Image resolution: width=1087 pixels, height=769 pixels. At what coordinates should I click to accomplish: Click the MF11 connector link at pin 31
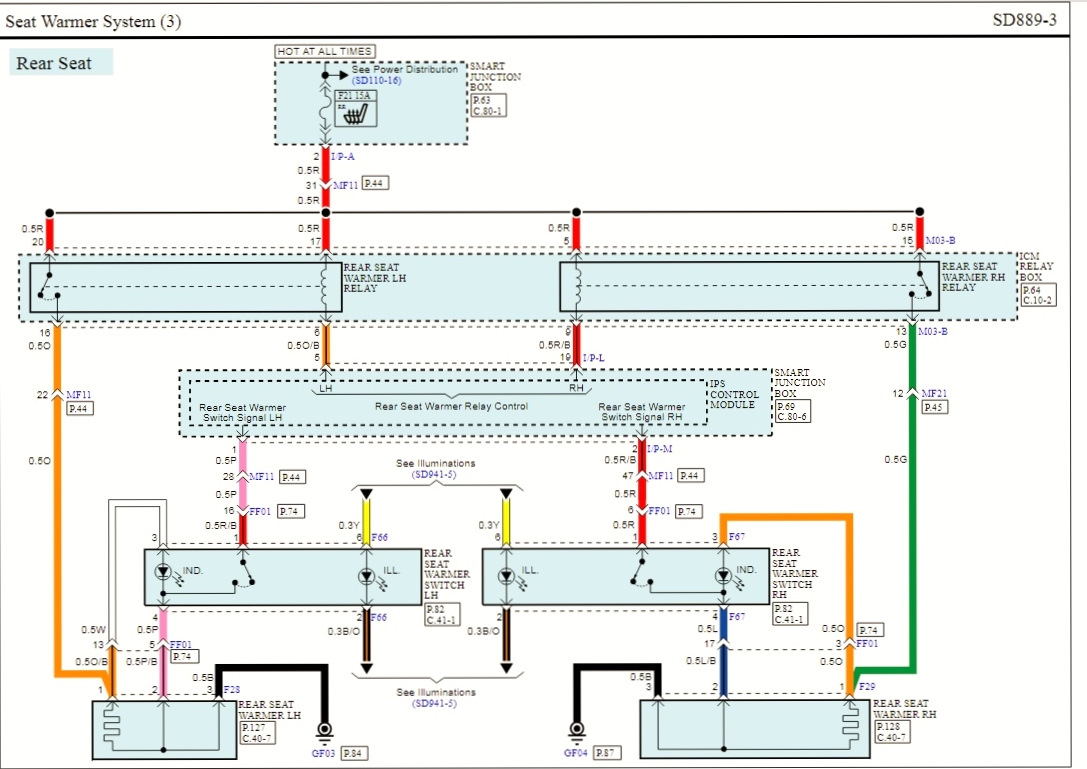[x=346, y=185]
